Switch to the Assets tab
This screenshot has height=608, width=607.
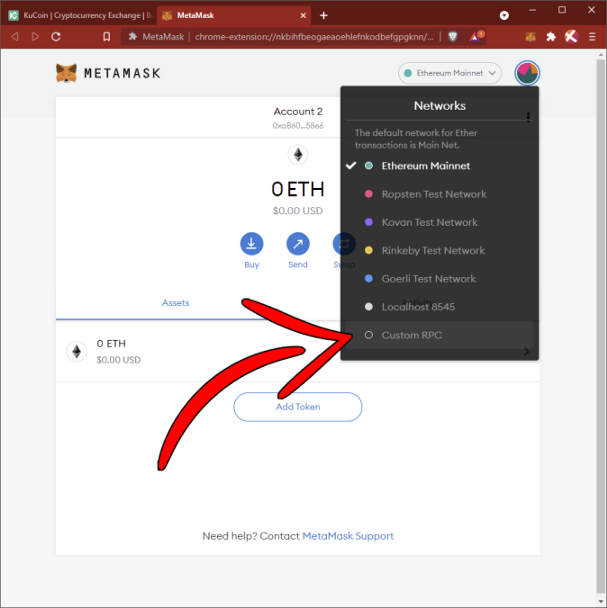tap(176, 303)
